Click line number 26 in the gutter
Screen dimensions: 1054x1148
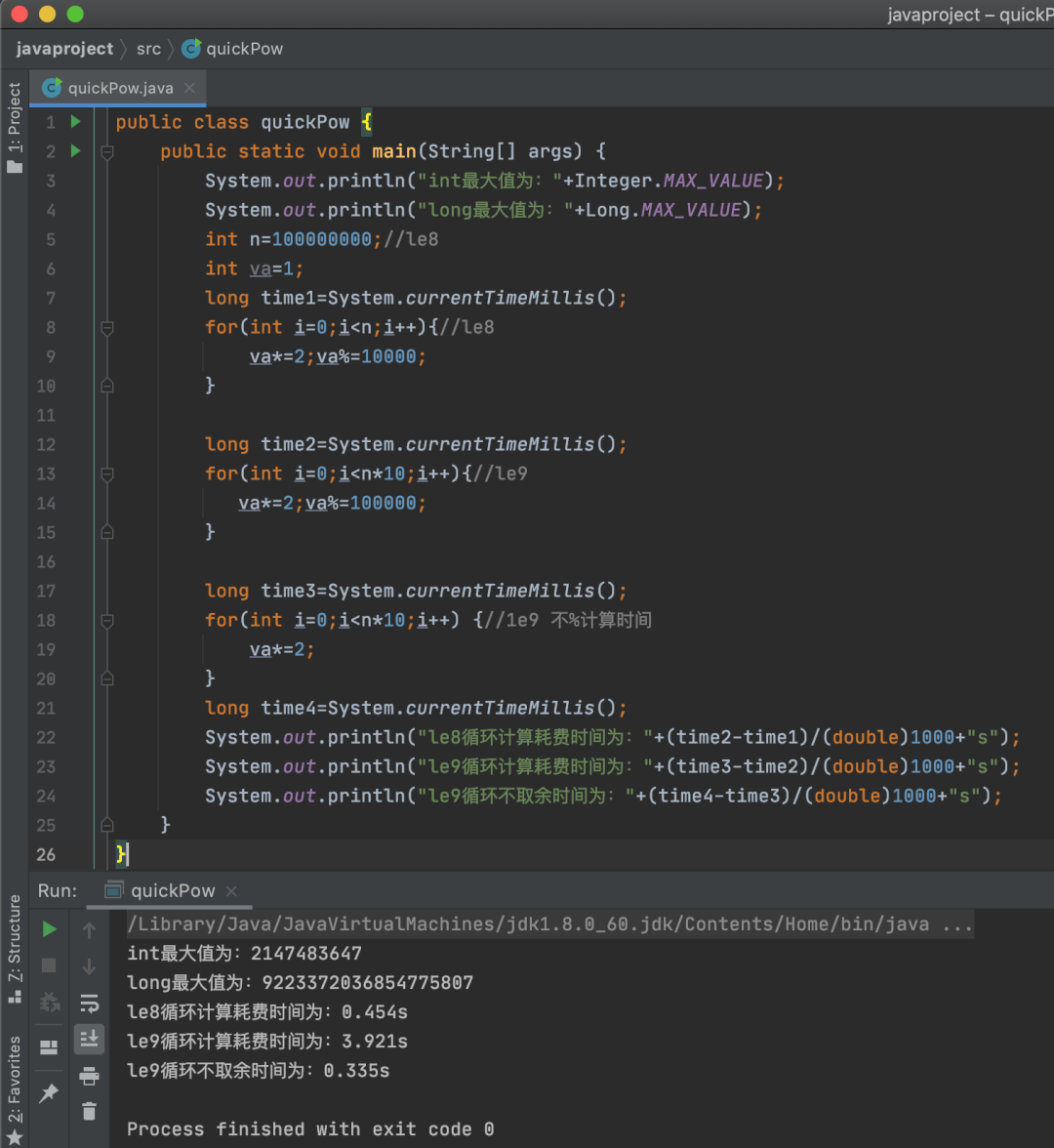[46, 854]
